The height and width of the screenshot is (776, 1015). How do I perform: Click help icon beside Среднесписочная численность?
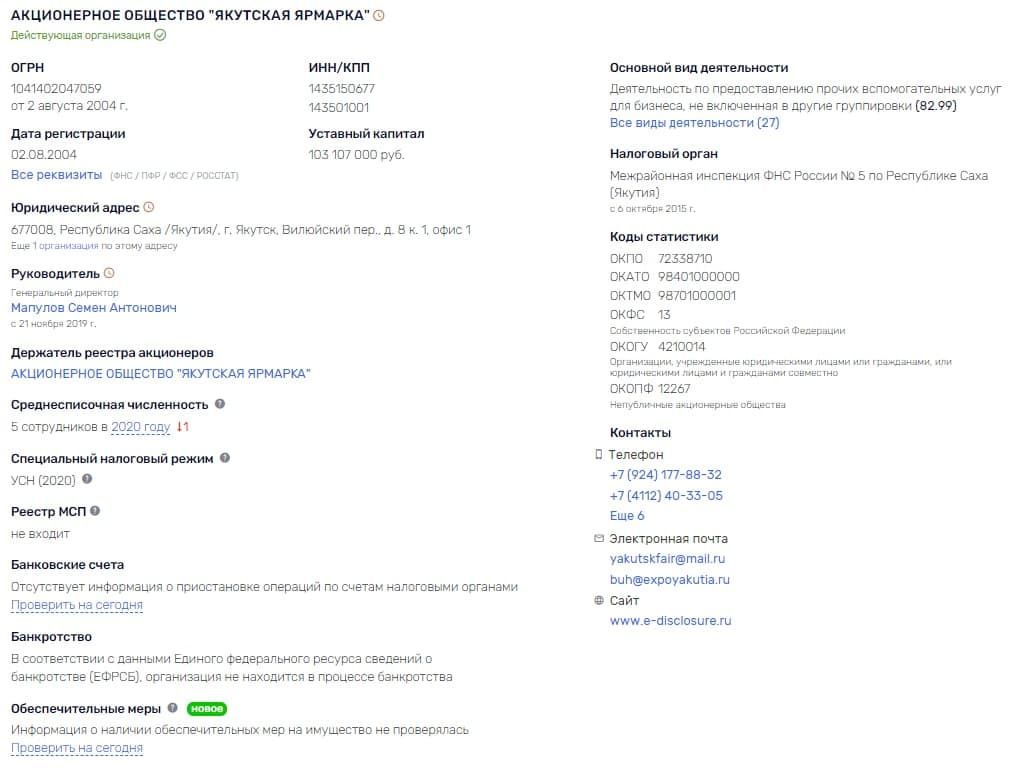pyautogui.click(x=220, y=404)
